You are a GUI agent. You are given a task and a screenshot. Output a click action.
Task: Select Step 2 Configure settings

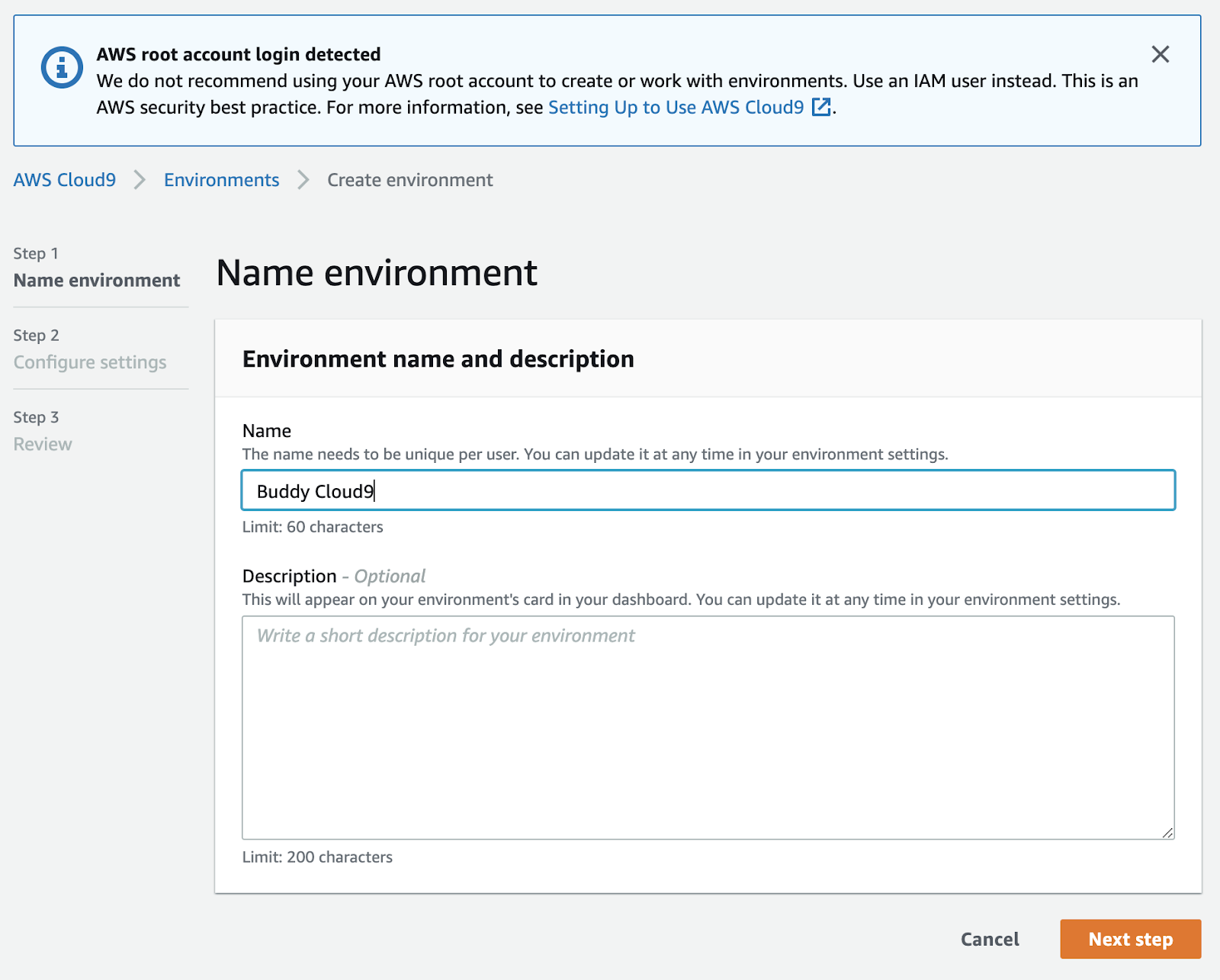click(90, 349)
